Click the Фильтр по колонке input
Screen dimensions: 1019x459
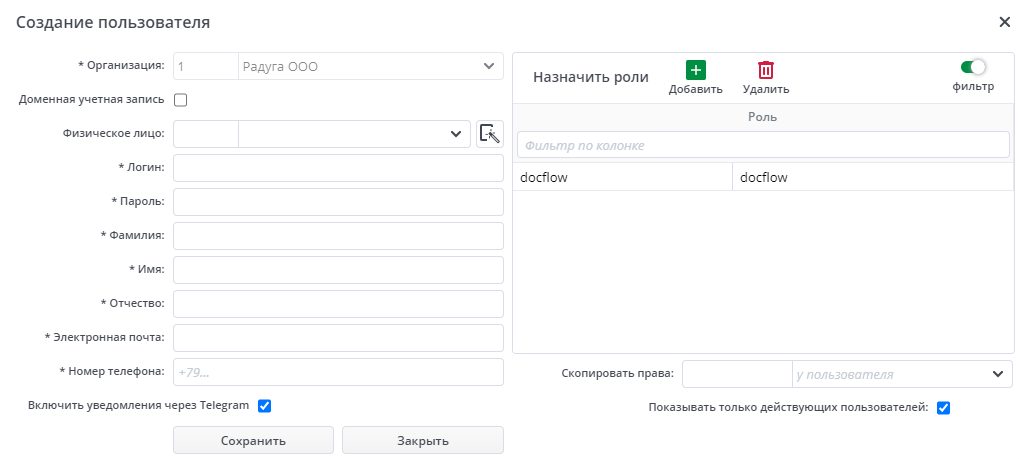click(x=763, y=145)
